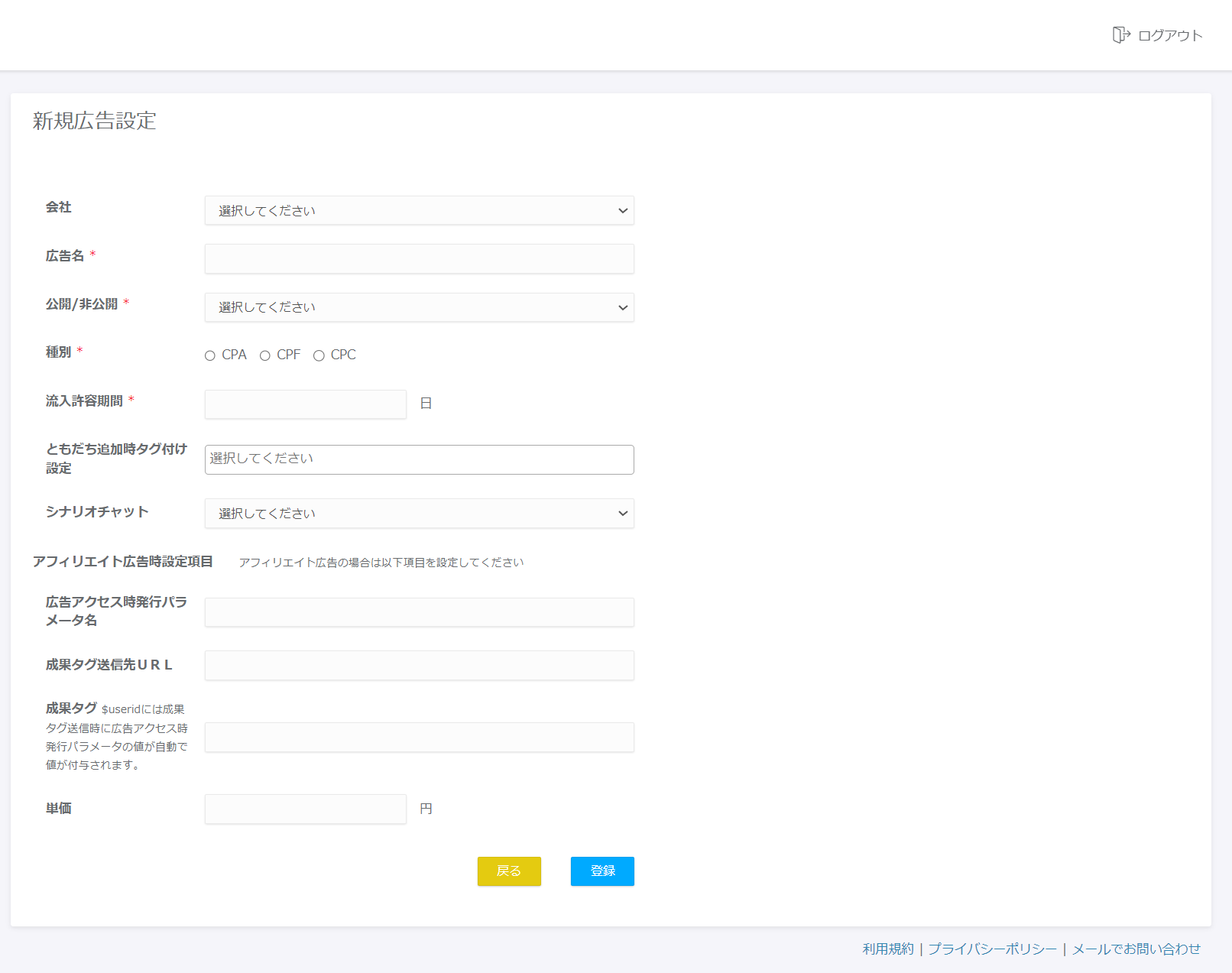Click the 円 unit label
Viewport: 1232px width, 973px height.
point(426,809)
